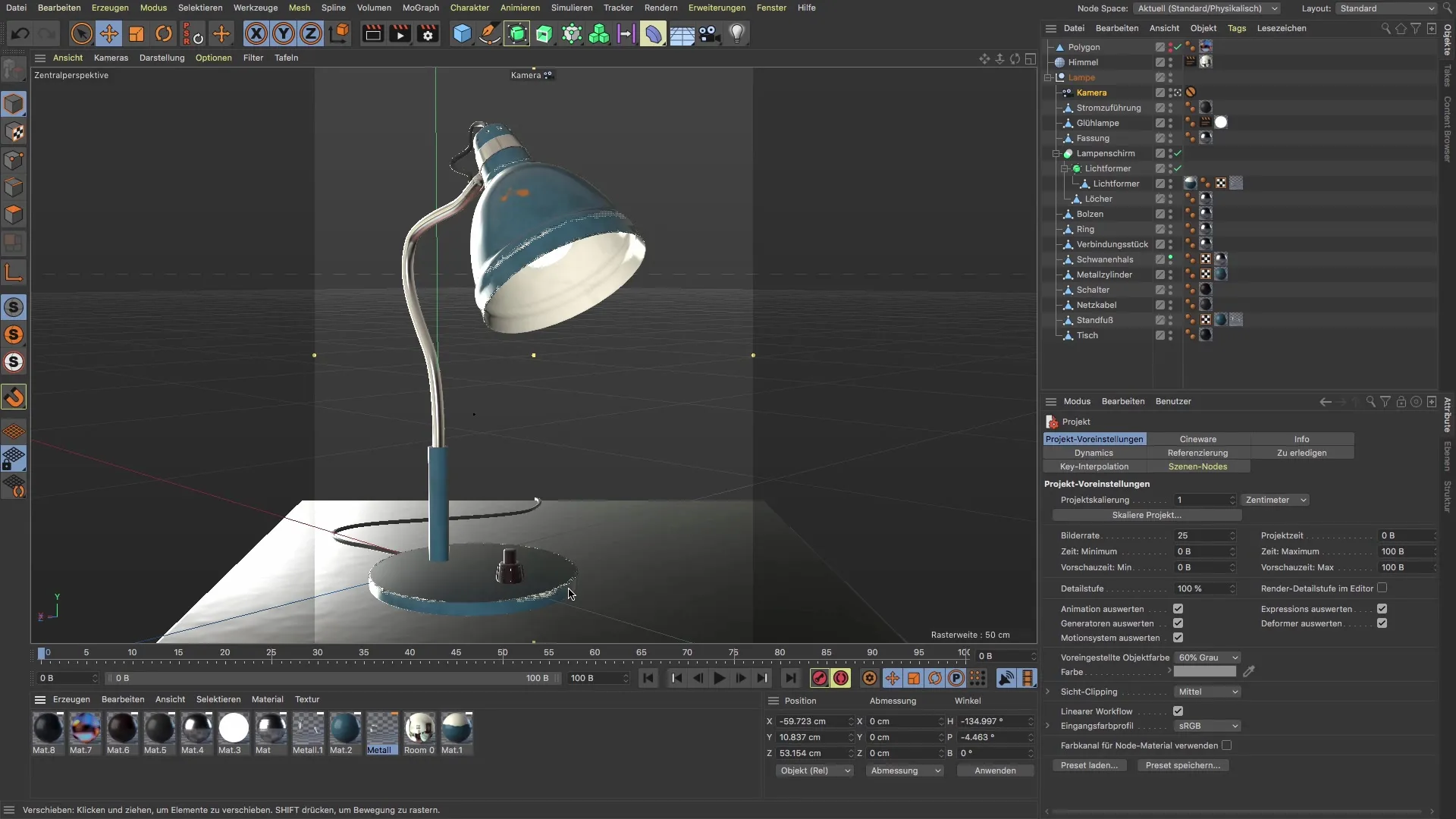Open Sicht-Clipping Mittel dropdown

click(1207, 692)
